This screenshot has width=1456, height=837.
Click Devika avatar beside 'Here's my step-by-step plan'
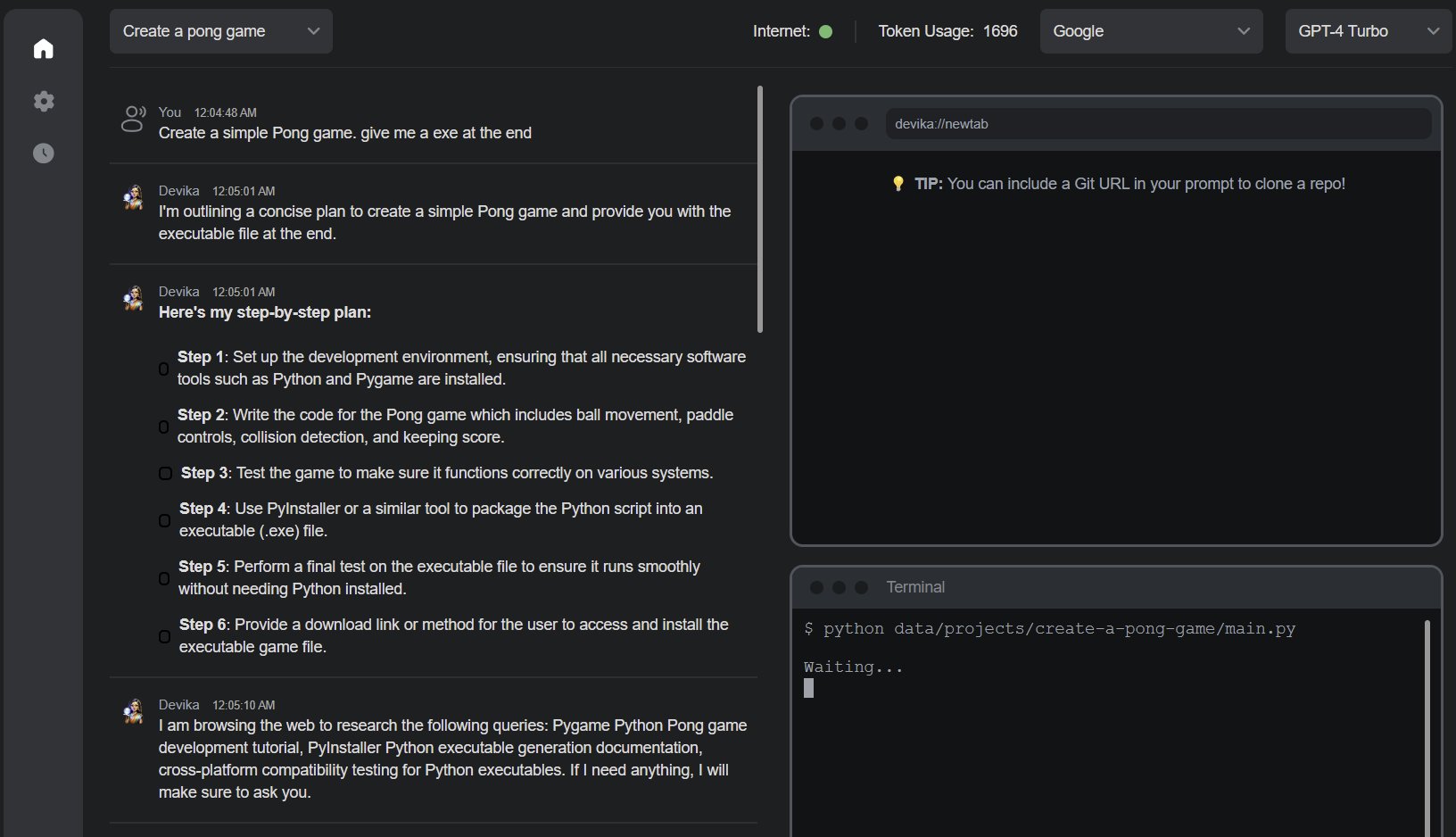pos(134,298)
